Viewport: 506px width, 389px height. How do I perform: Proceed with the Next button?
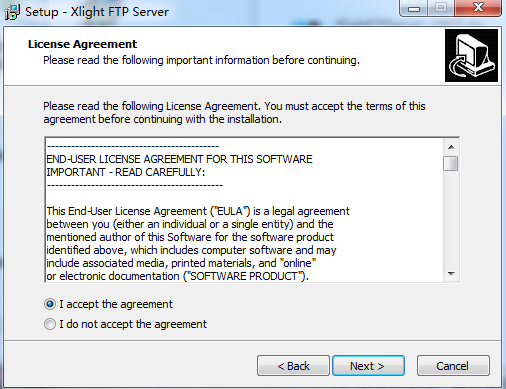(368, 366)
